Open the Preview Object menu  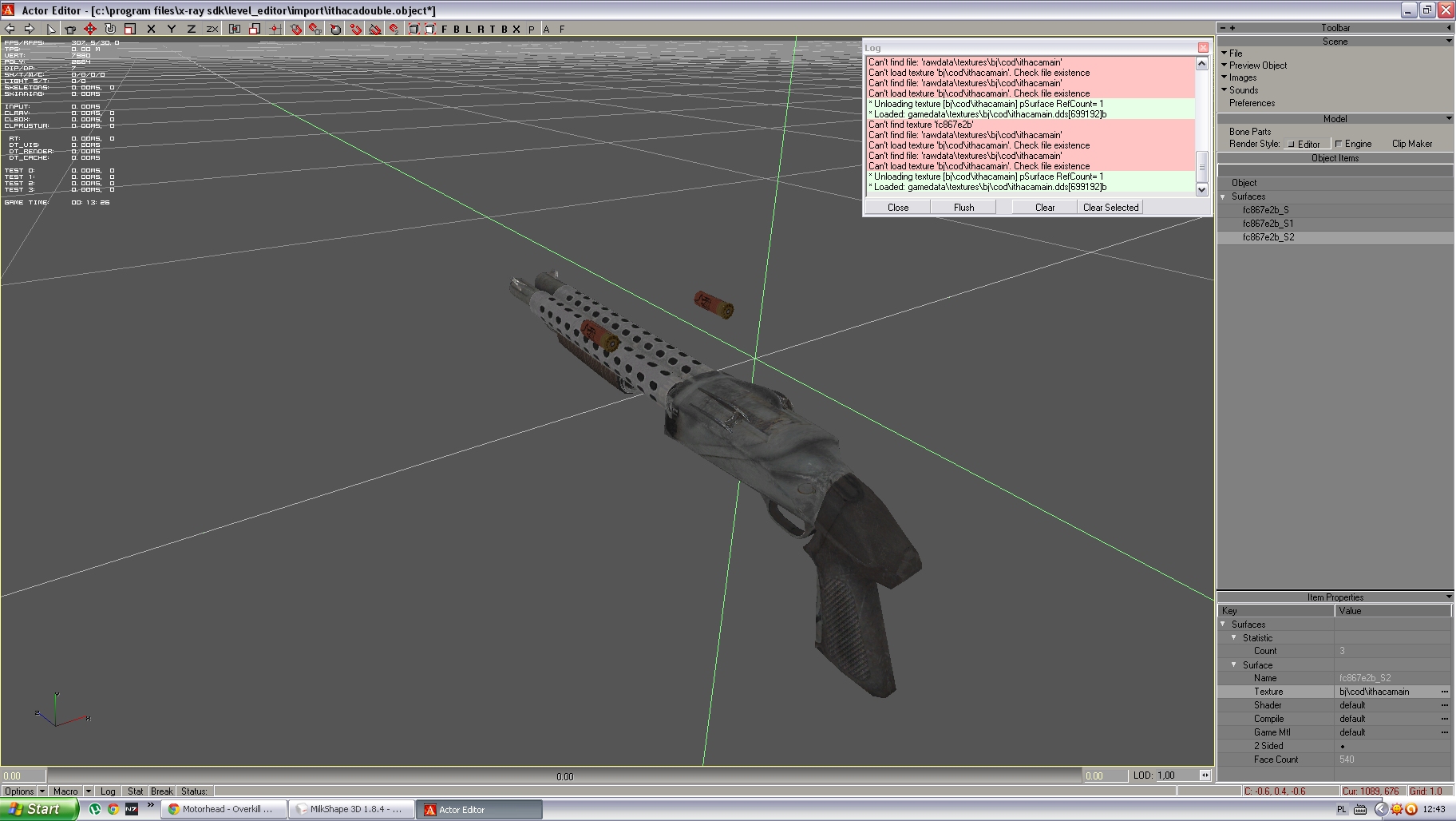click(1257, 65)
